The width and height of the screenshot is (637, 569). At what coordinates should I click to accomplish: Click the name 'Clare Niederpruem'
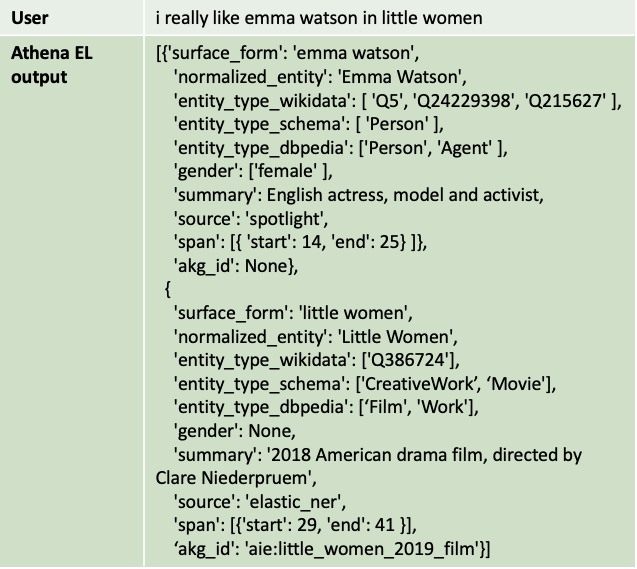[233, 478]
